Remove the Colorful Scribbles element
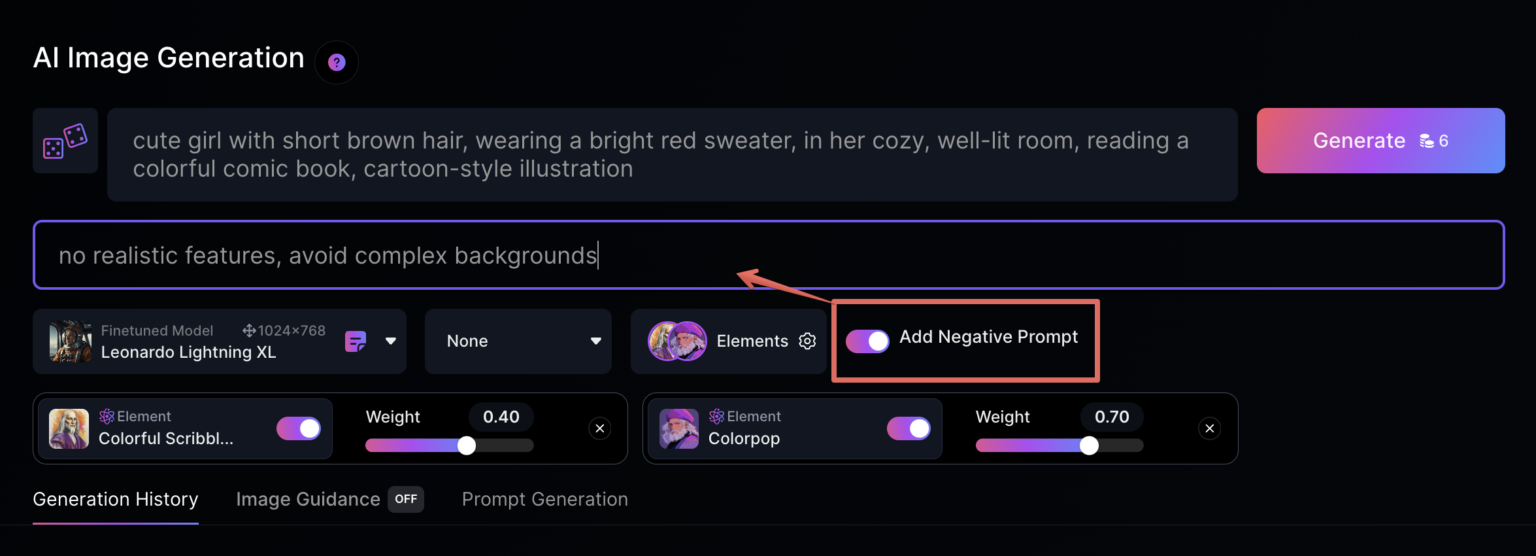This screenshot has width=1536, height=556. click(x=599, y=429)
